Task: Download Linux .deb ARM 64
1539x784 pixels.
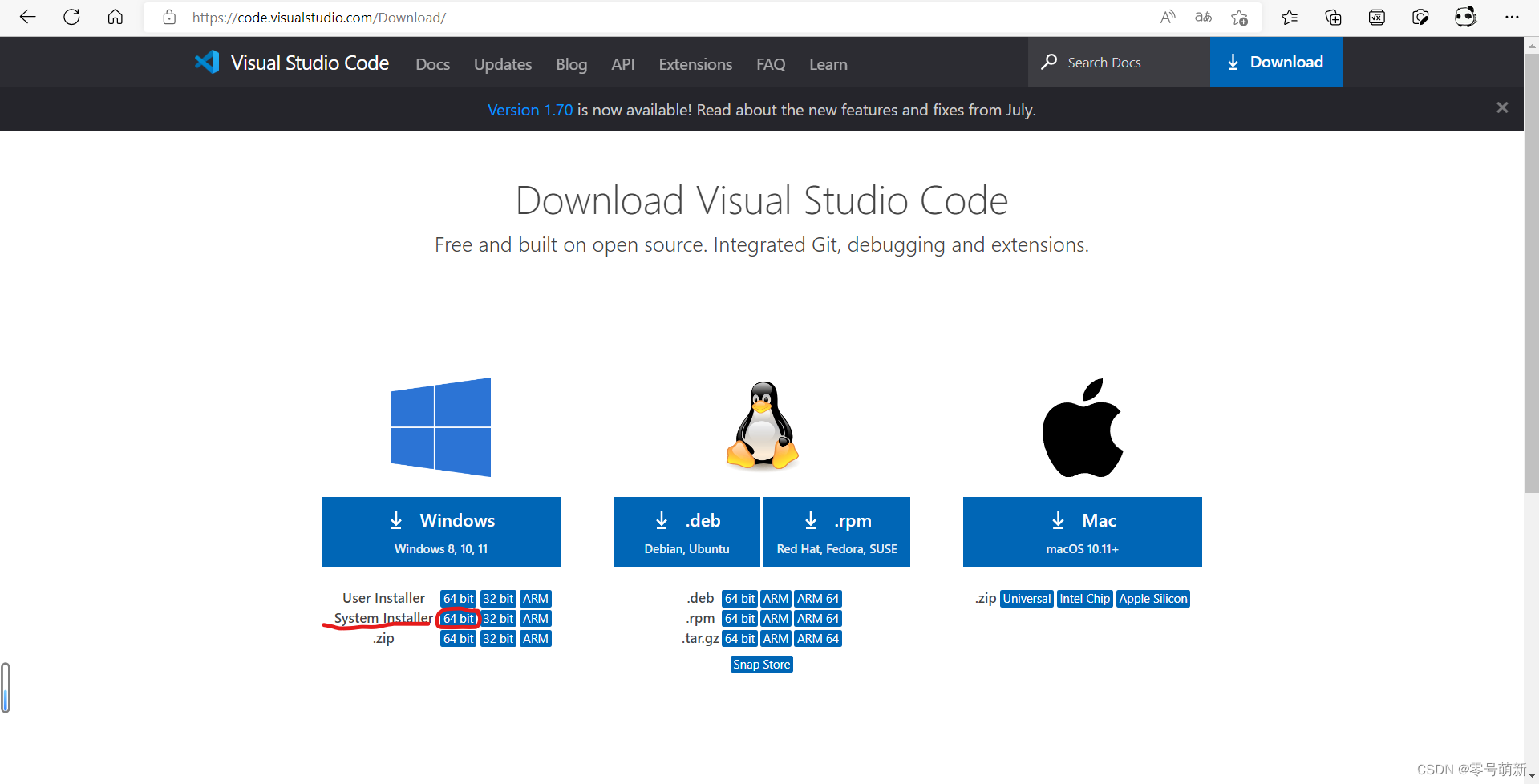Action: pyautogui.click(x=818, y=599)
